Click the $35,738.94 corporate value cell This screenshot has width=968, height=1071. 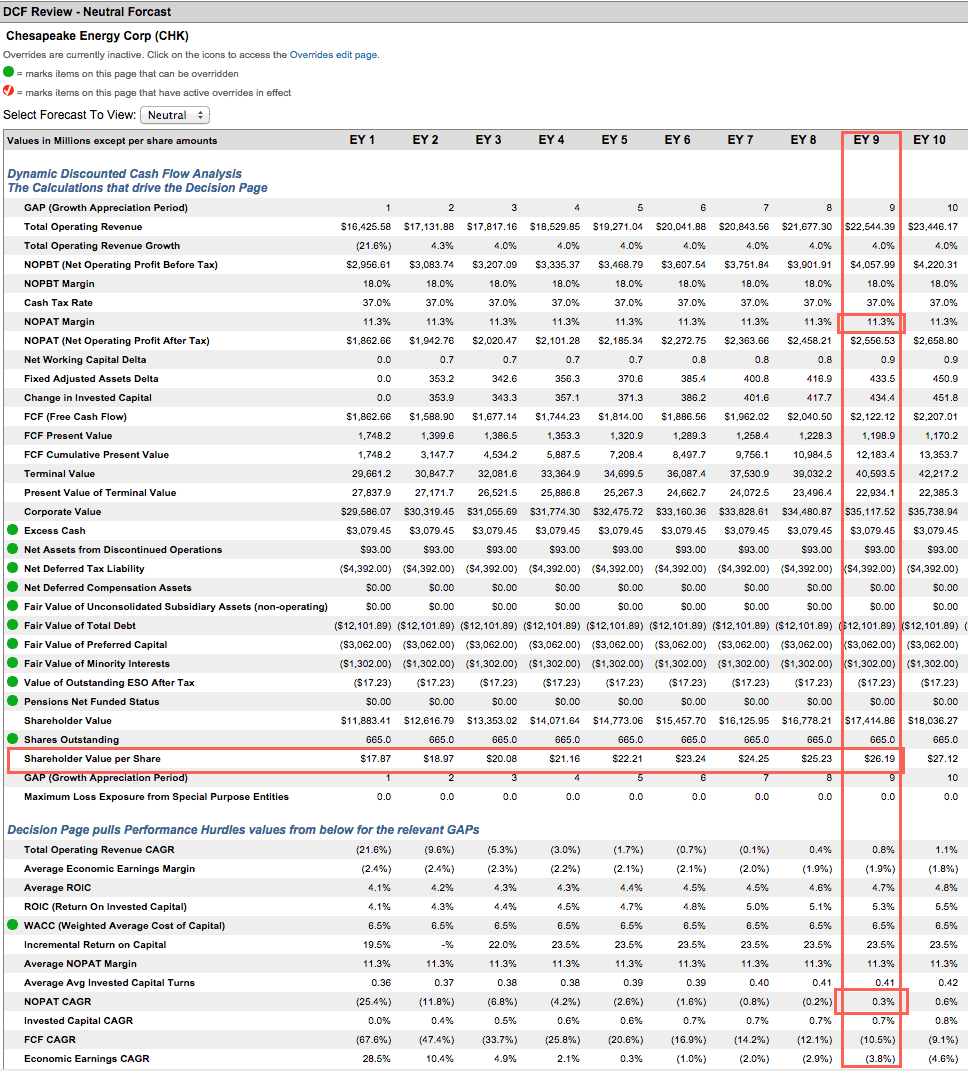click(x=932, y=512)
